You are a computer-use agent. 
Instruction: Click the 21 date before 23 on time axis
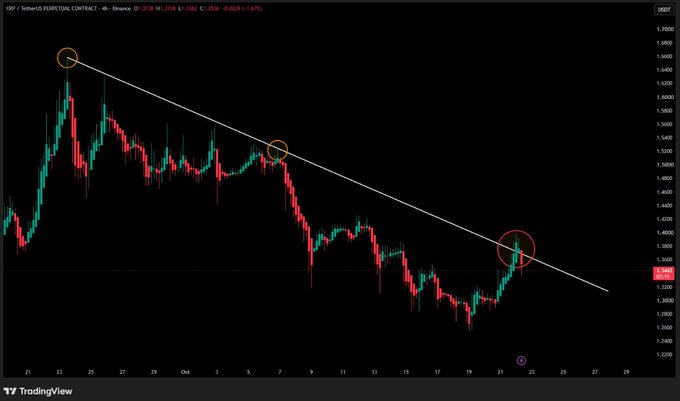click(x=28, y=372)
